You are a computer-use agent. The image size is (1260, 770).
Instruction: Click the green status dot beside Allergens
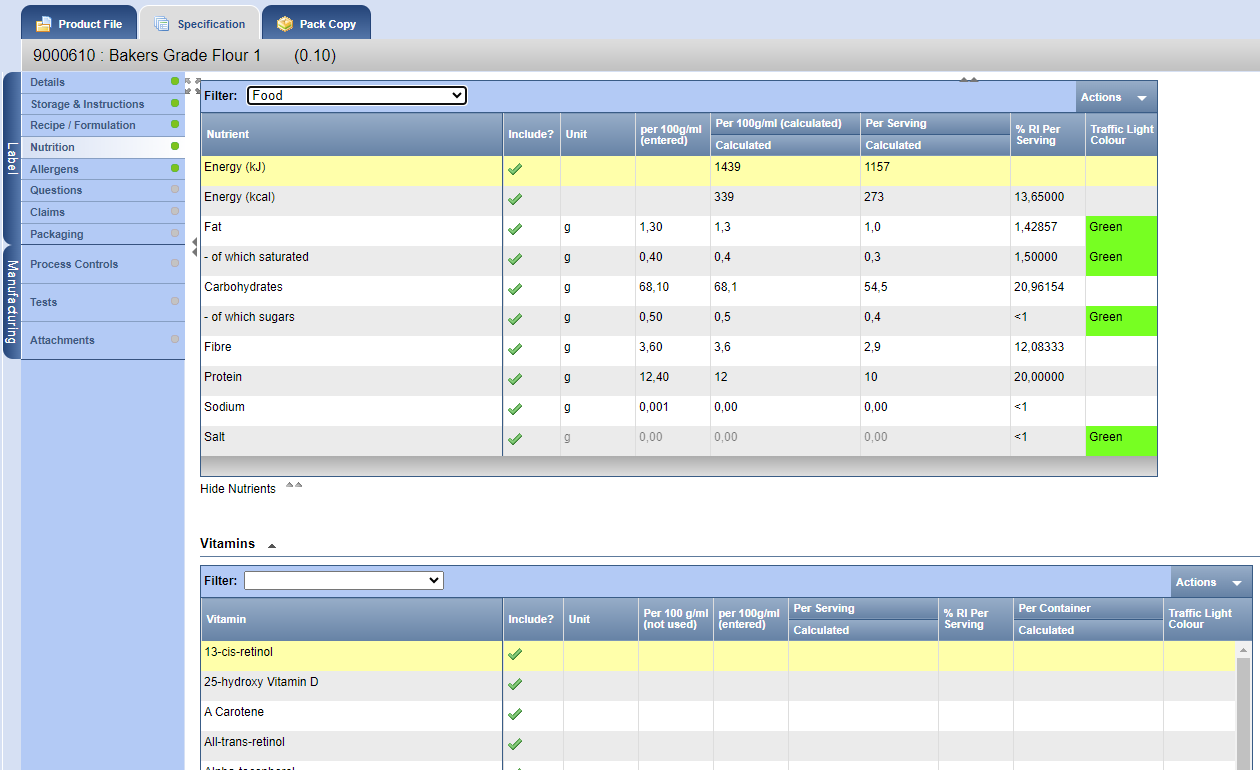click(175, 168)
